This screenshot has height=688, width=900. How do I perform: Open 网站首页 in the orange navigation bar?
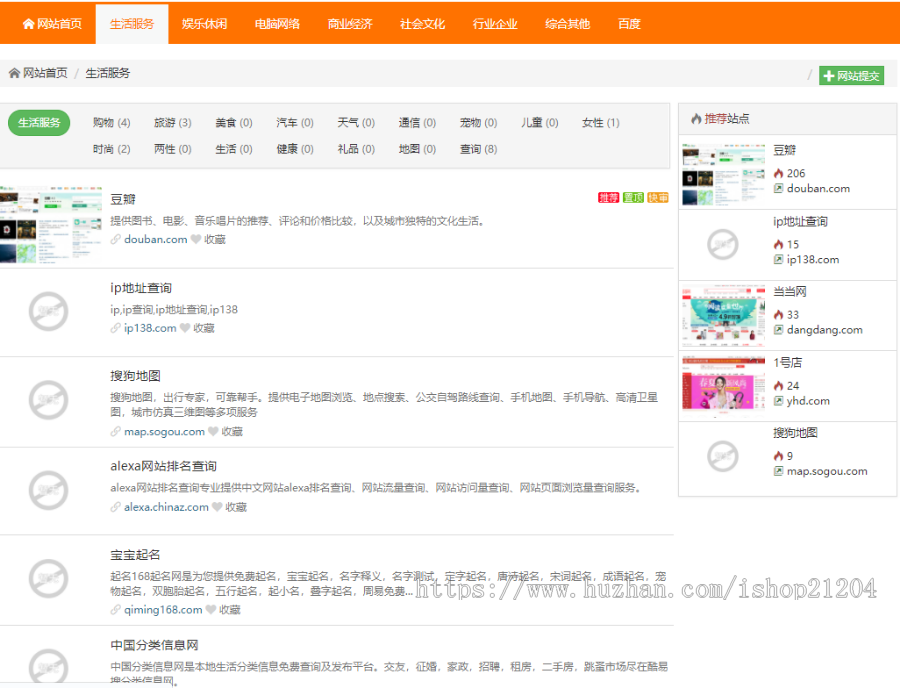(52, 24)
